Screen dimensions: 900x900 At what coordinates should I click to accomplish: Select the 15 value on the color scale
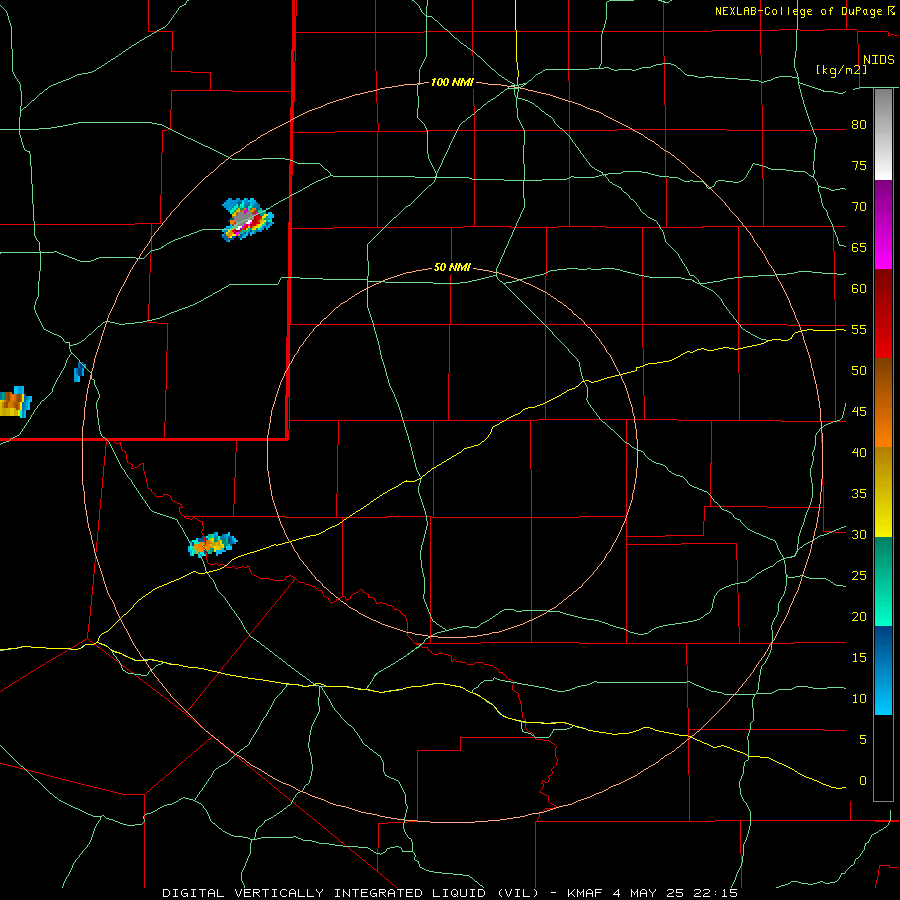[x=859, y=657]
